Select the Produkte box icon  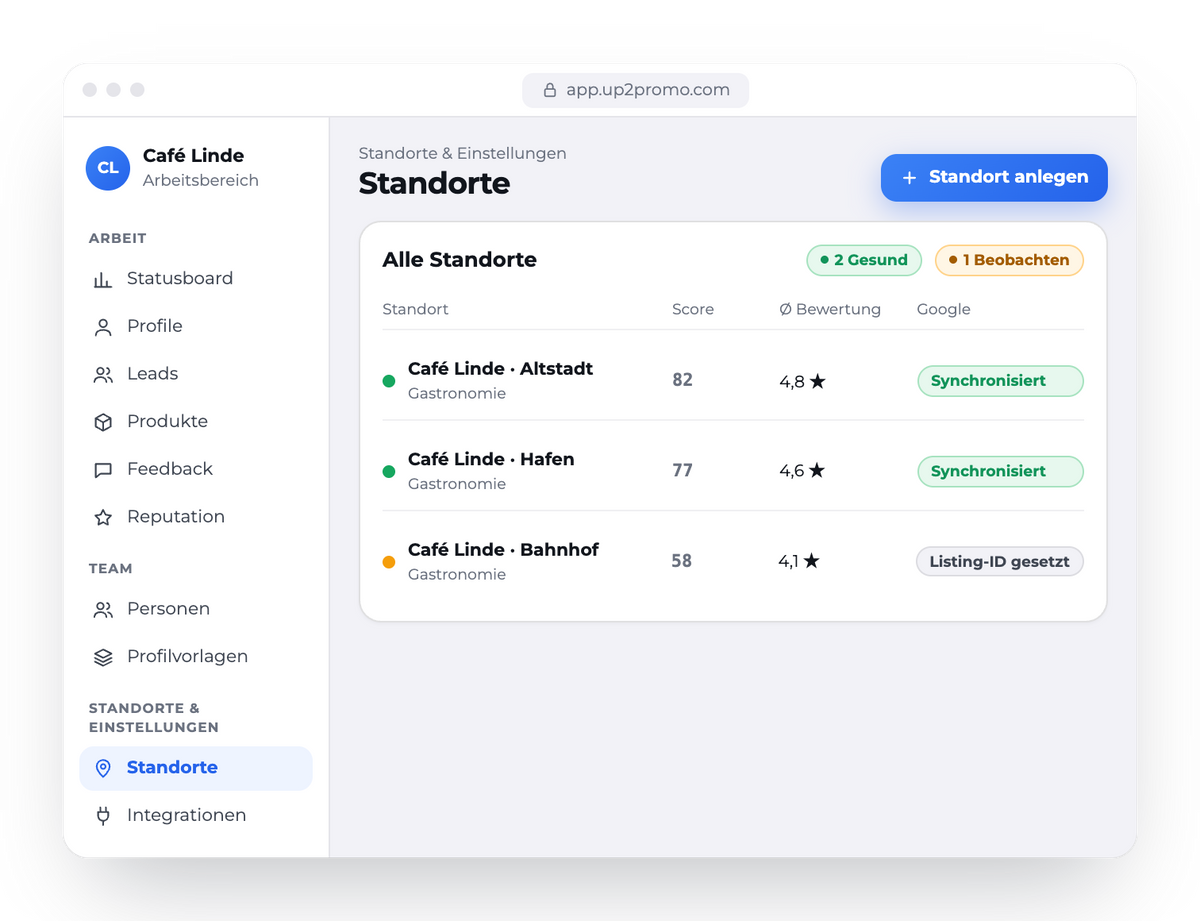click(103, 422)
